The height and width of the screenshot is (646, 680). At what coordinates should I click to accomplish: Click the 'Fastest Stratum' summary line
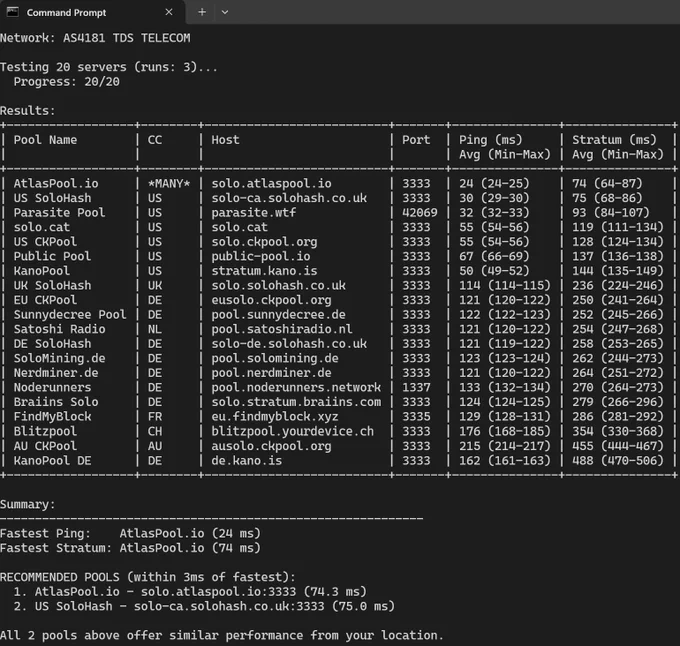[130, 548]
